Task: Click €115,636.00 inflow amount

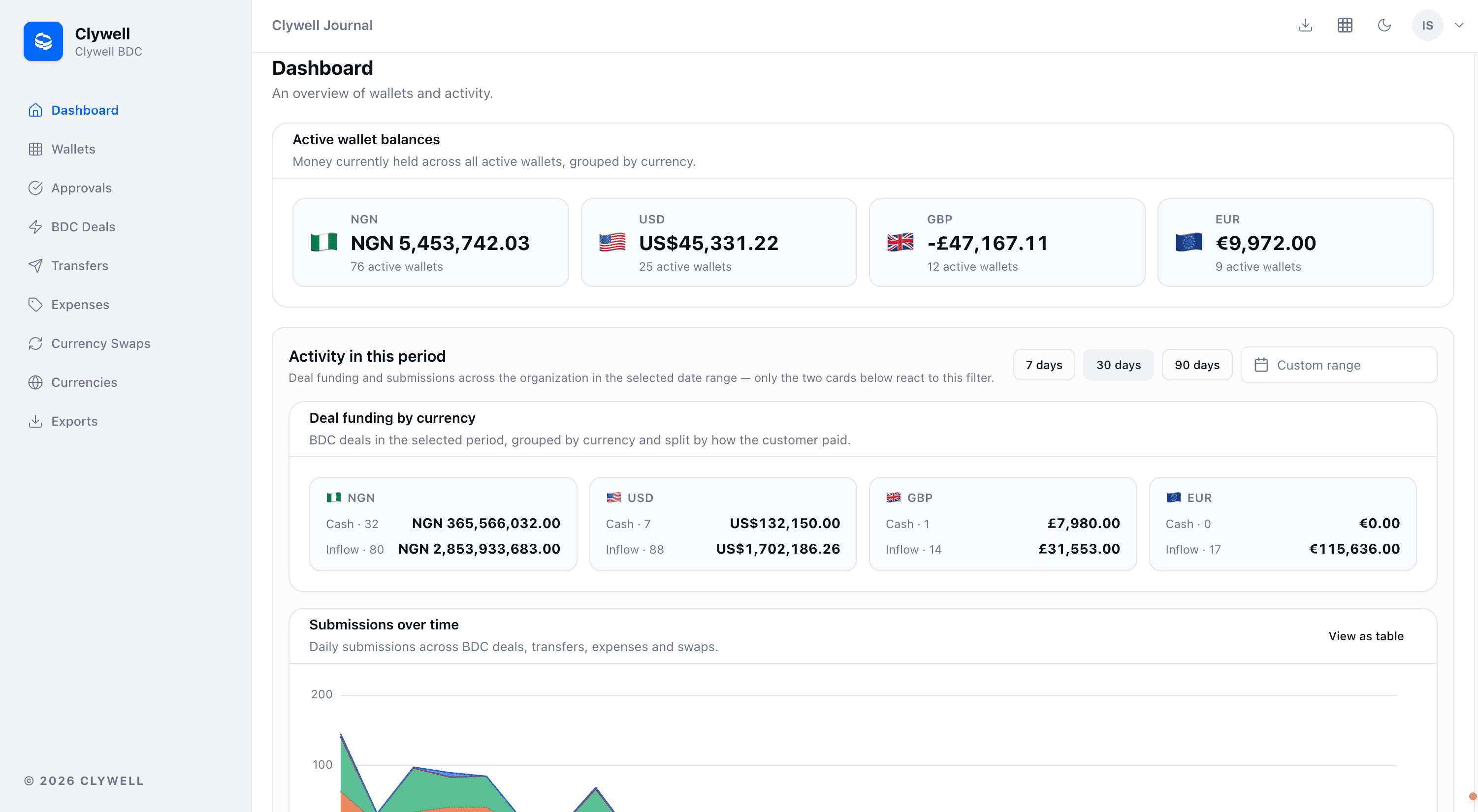Action: (x=1354, y=549)
